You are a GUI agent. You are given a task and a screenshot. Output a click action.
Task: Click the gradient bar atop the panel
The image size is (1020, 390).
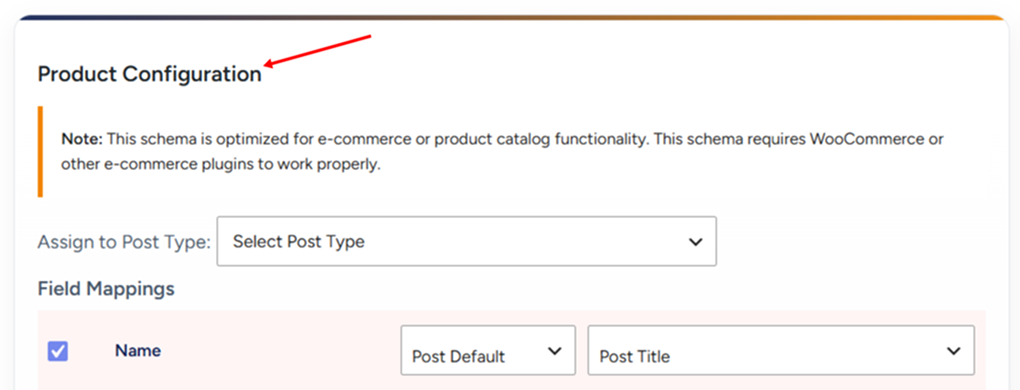click(x=510, y=18)
